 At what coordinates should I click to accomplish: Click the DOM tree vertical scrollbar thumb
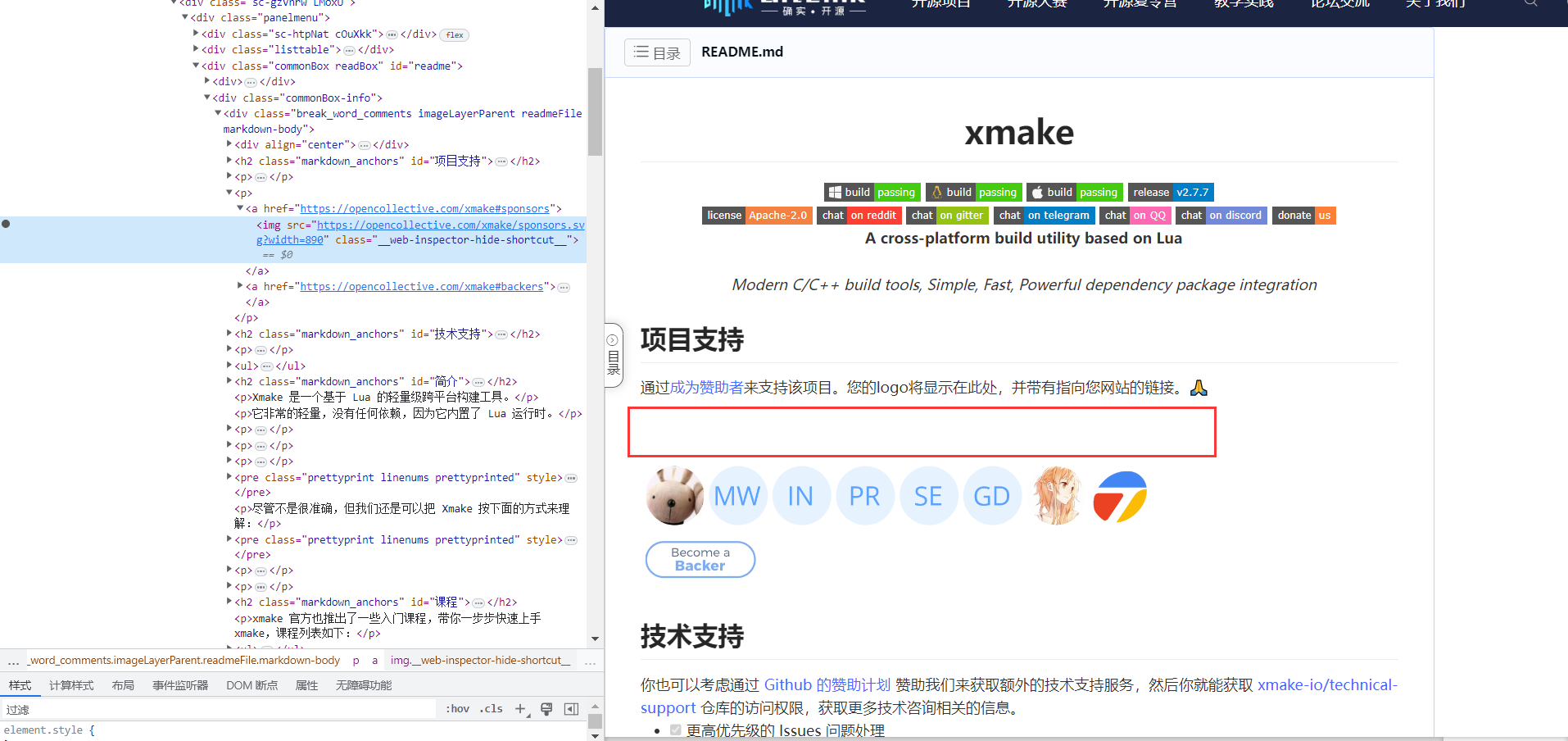tap(595, 111)
